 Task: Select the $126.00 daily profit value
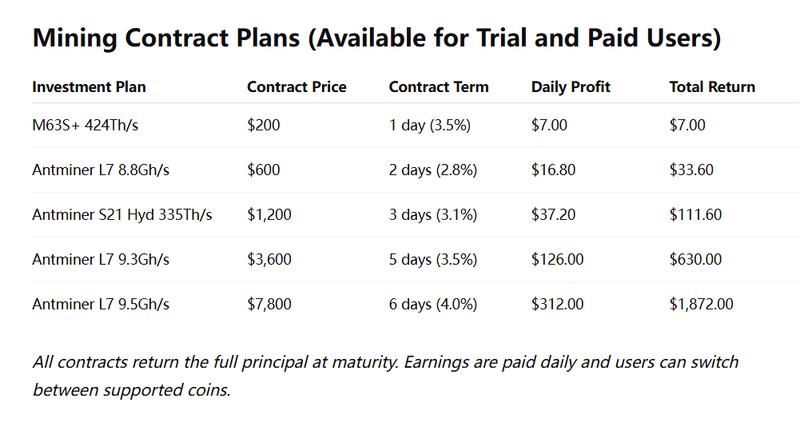556,259
